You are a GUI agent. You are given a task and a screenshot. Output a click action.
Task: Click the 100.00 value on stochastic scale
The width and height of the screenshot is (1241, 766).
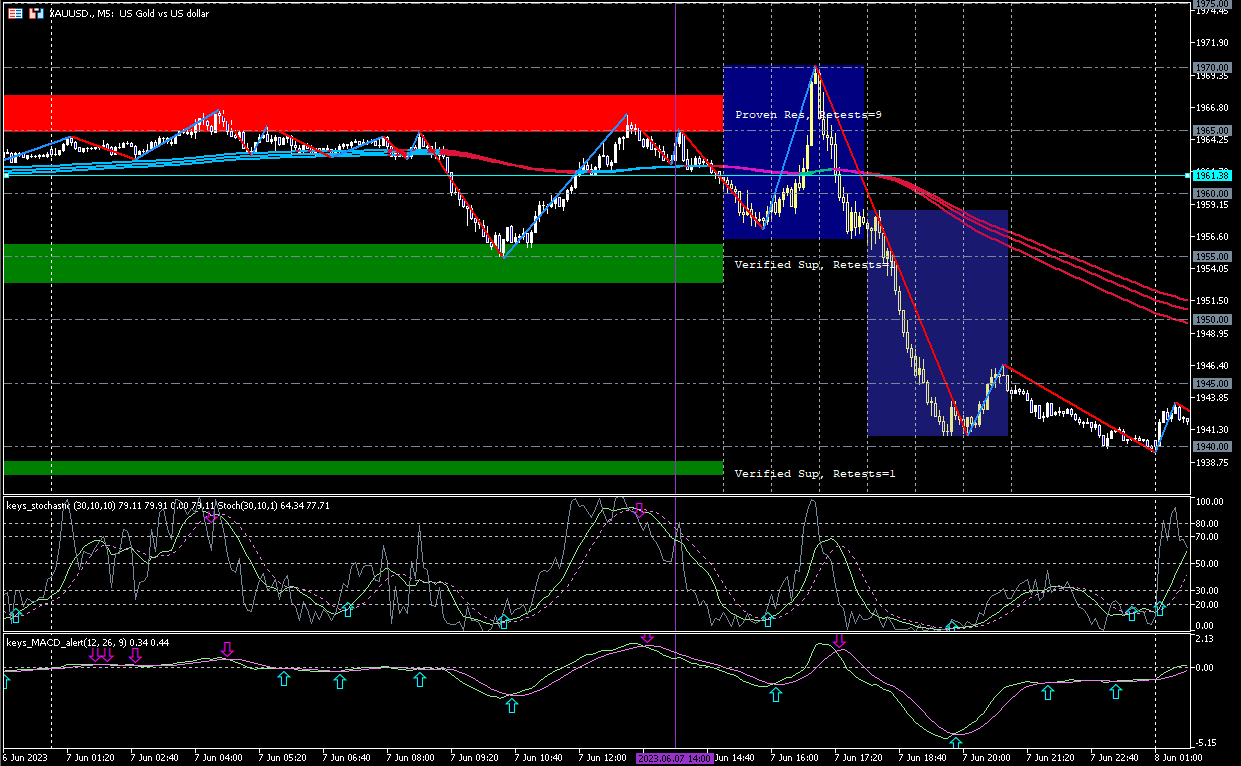coord(1209,501)
